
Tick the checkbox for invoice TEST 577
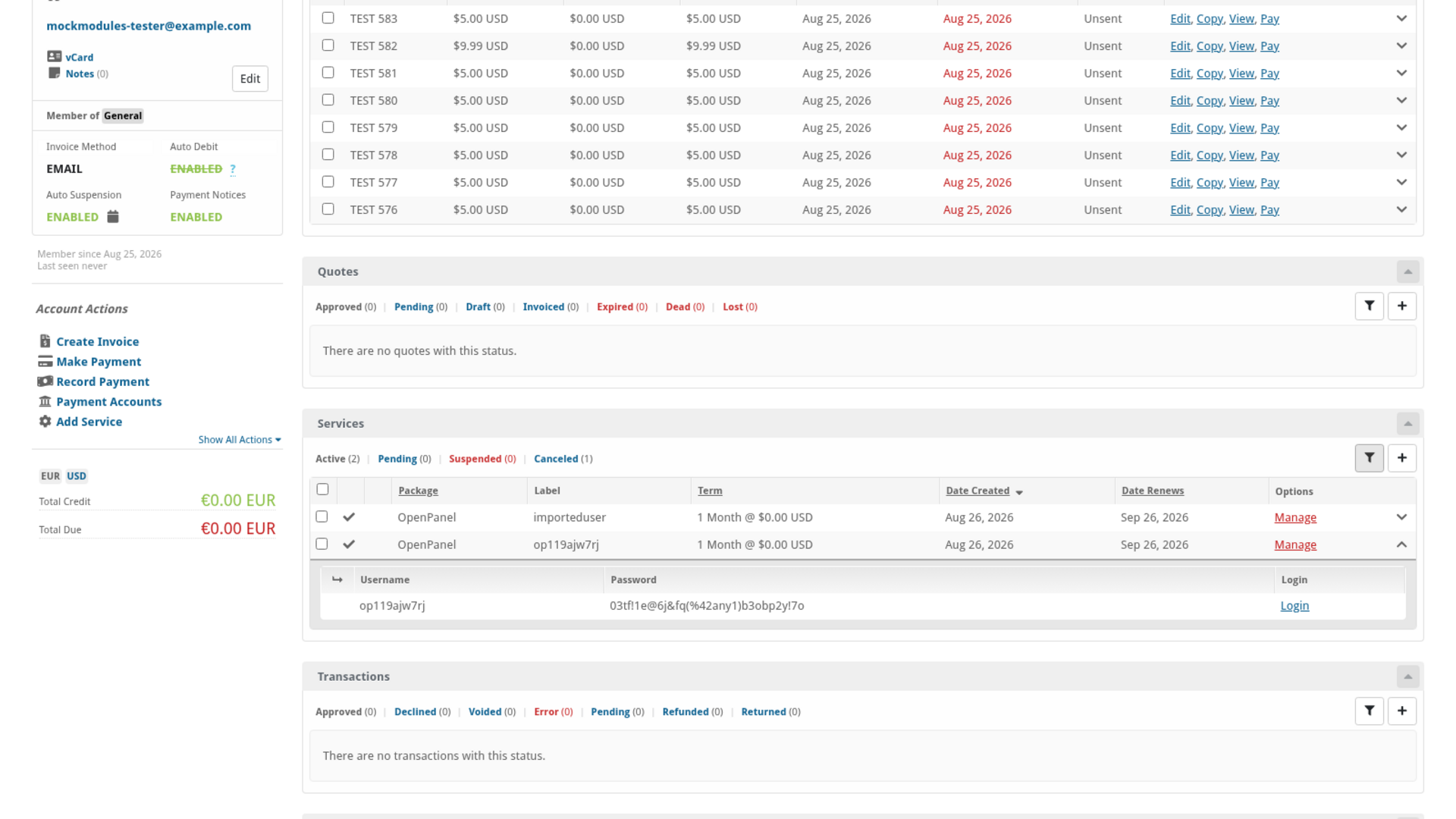pyautogui.click(x=328, y=181)
